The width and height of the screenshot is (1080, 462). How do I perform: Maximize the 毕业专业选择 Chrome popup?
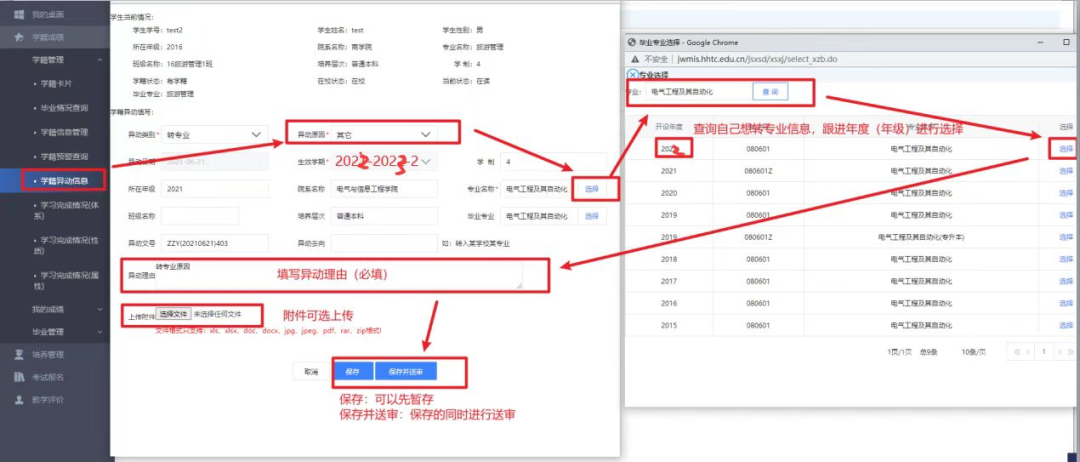[x=1066, y=42]
